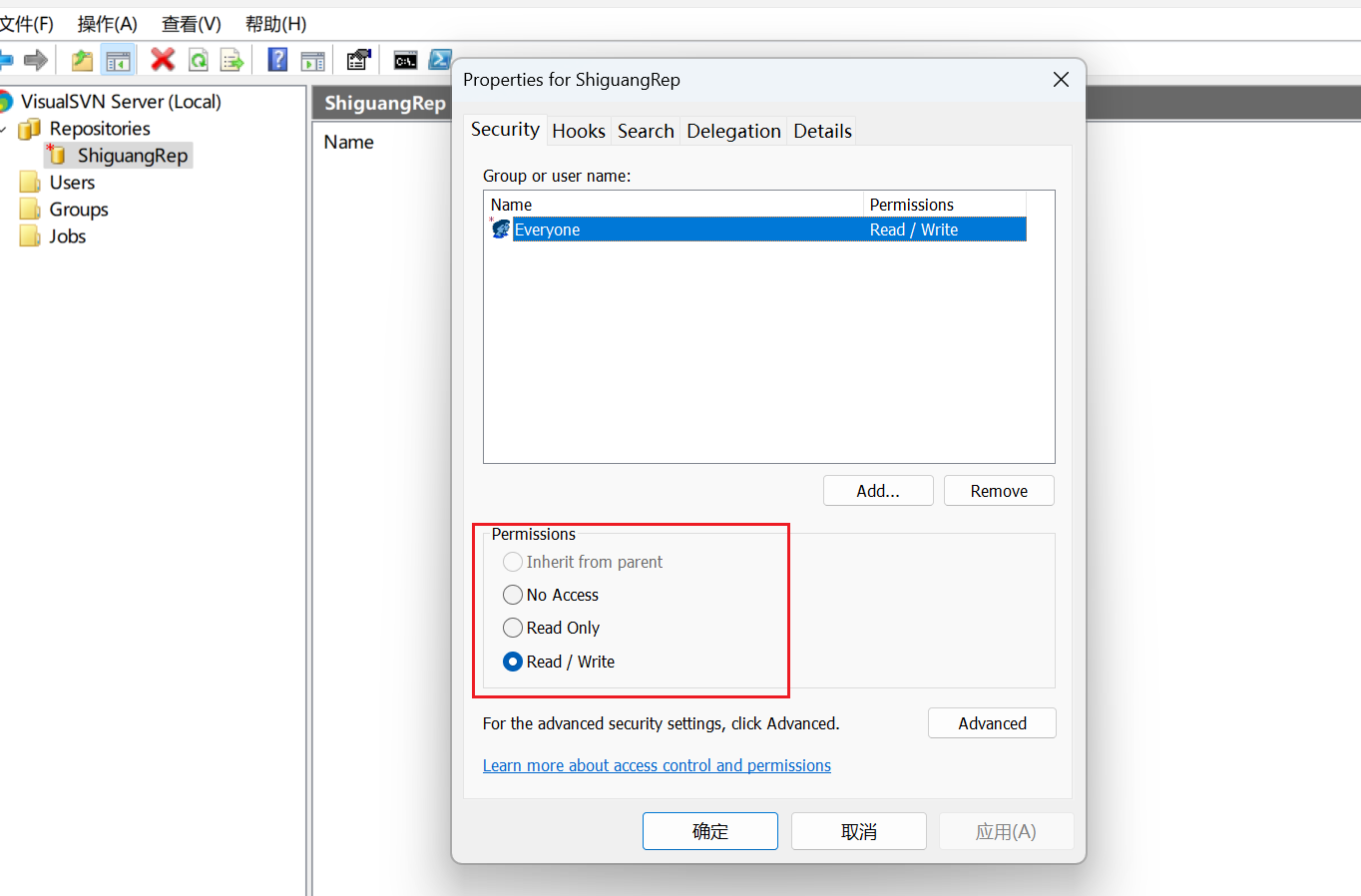The width and height of the screenshot is (1361, 896).
Task: Select the Read Only permission option
Action: 513,628
